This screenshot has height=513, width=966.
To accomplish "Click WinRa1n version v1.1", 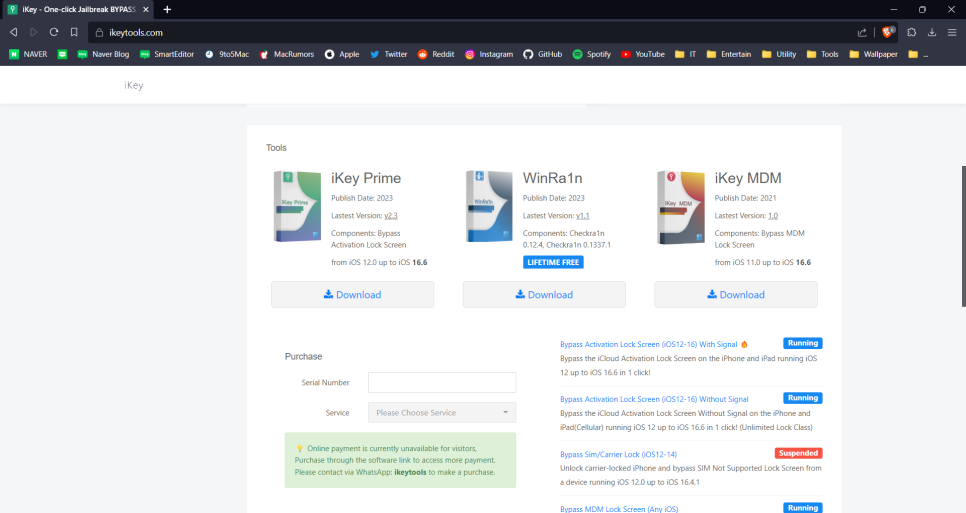I will pos(582,216).
